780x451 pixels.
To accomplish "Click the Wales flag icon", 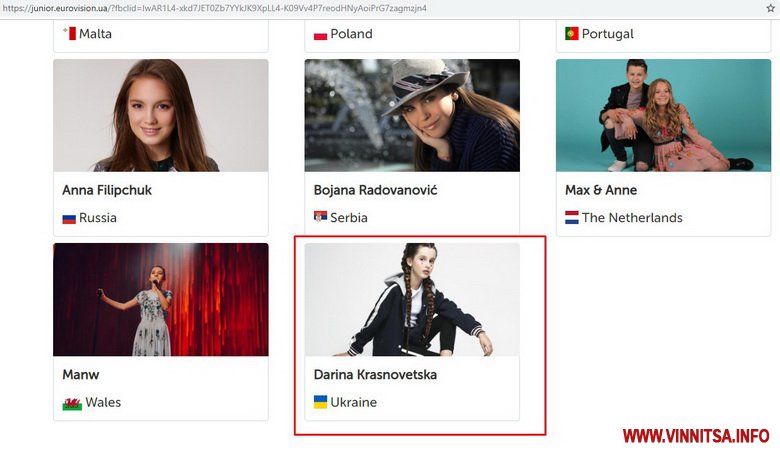I will pyautogui.click(x=71, y=403).
